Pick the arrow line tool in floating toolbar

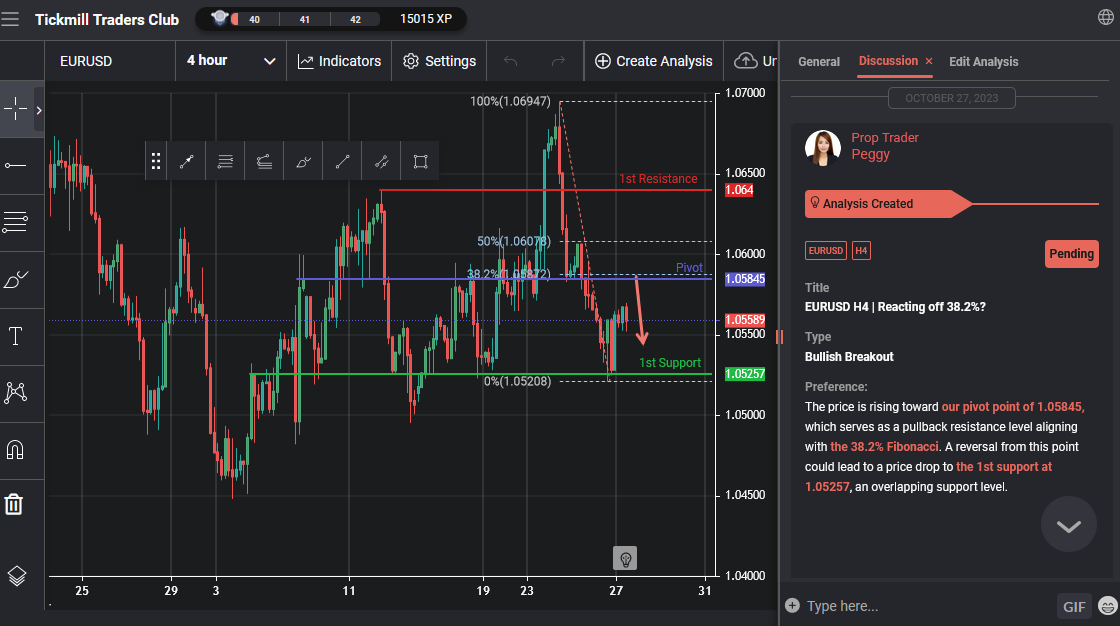pyautogui.click(x=186, y=162)
